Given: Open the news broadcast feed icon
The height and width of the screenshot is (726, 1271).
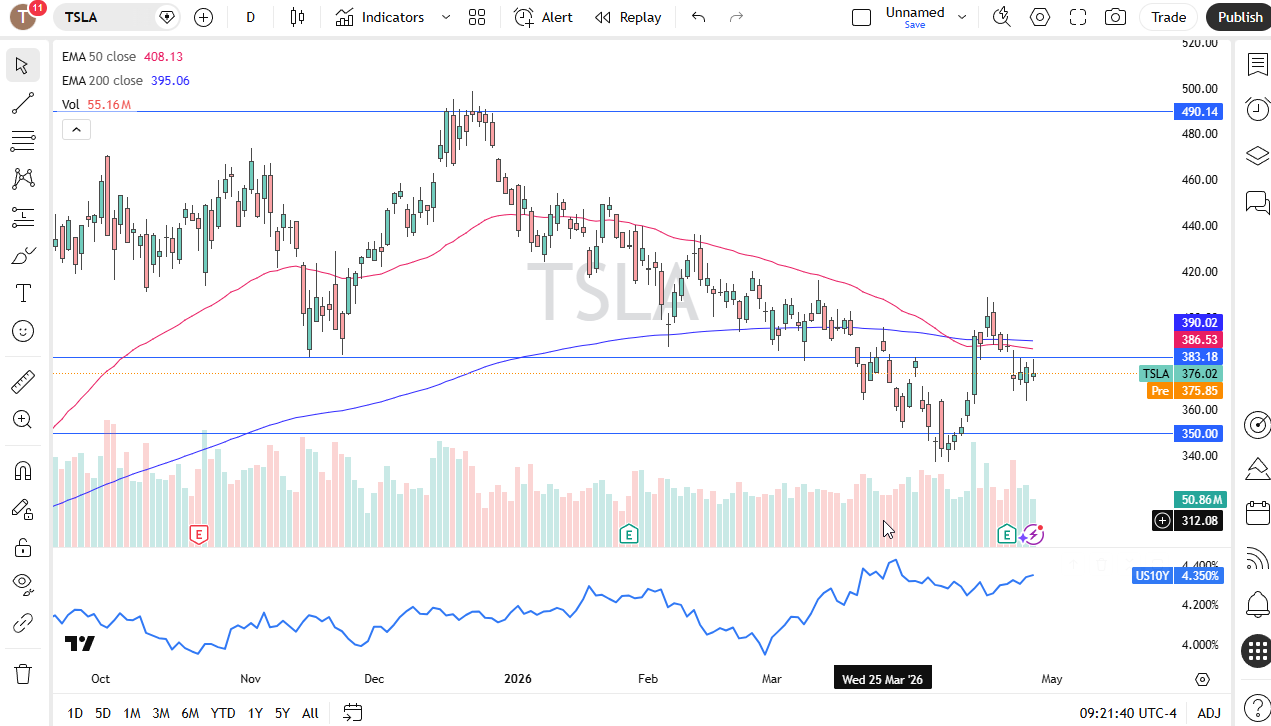Looking at the screenshot, I should pyautogui.click(x=1257, y=559).
